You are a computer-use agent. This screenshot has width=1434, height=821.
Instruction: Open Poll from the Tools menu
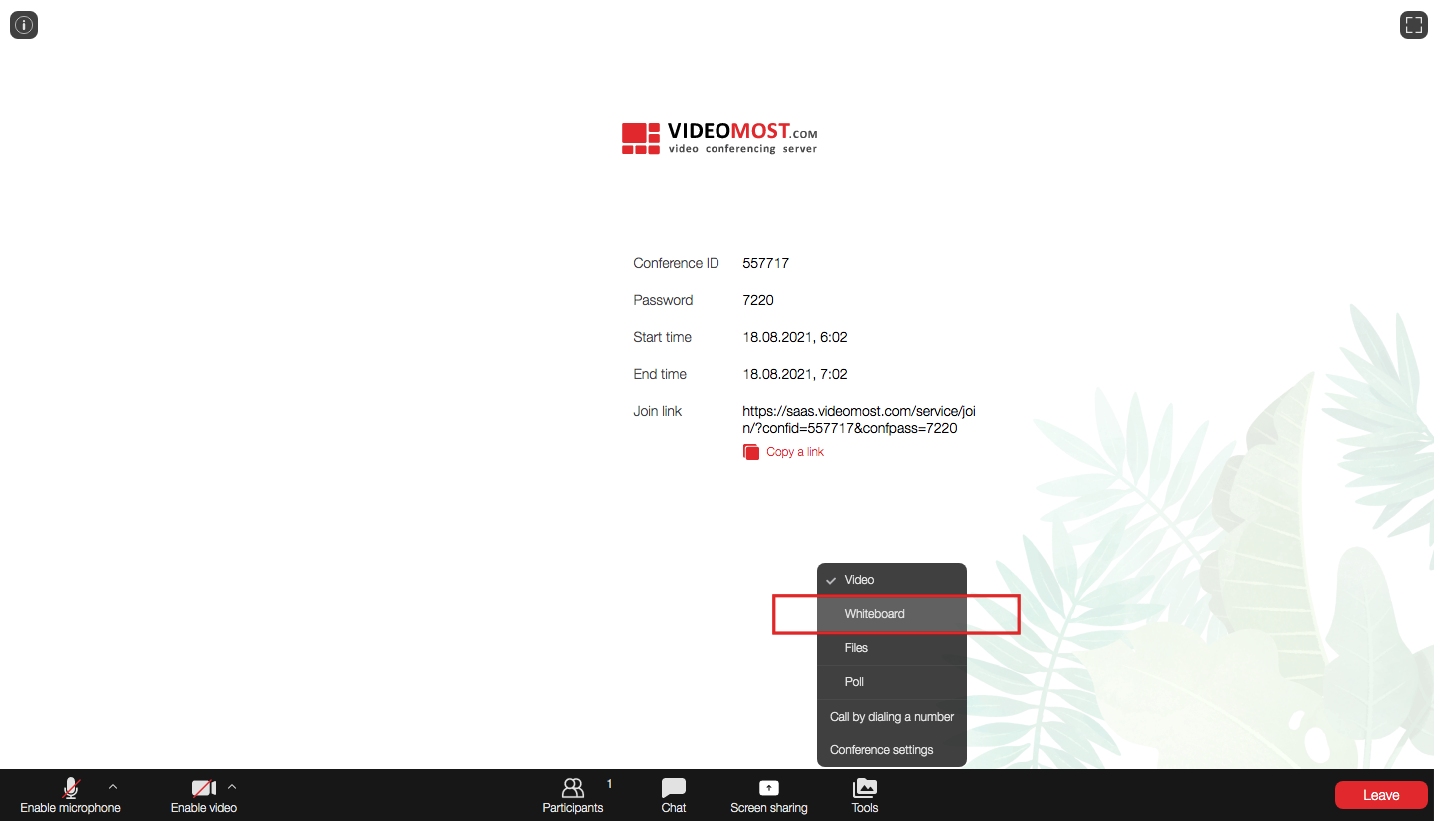coord(854,682)
